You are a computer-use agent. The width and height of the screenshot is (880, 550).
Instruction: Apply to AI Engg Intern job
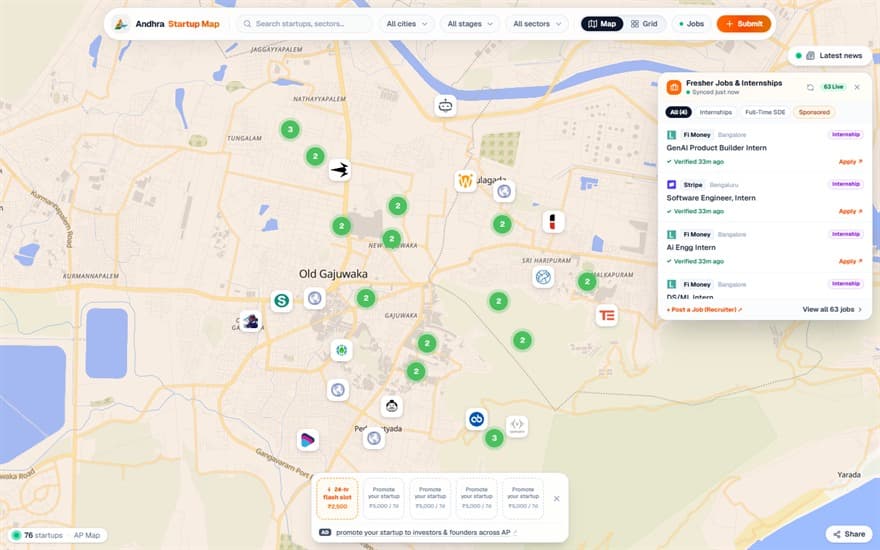(x=850, y=262)
